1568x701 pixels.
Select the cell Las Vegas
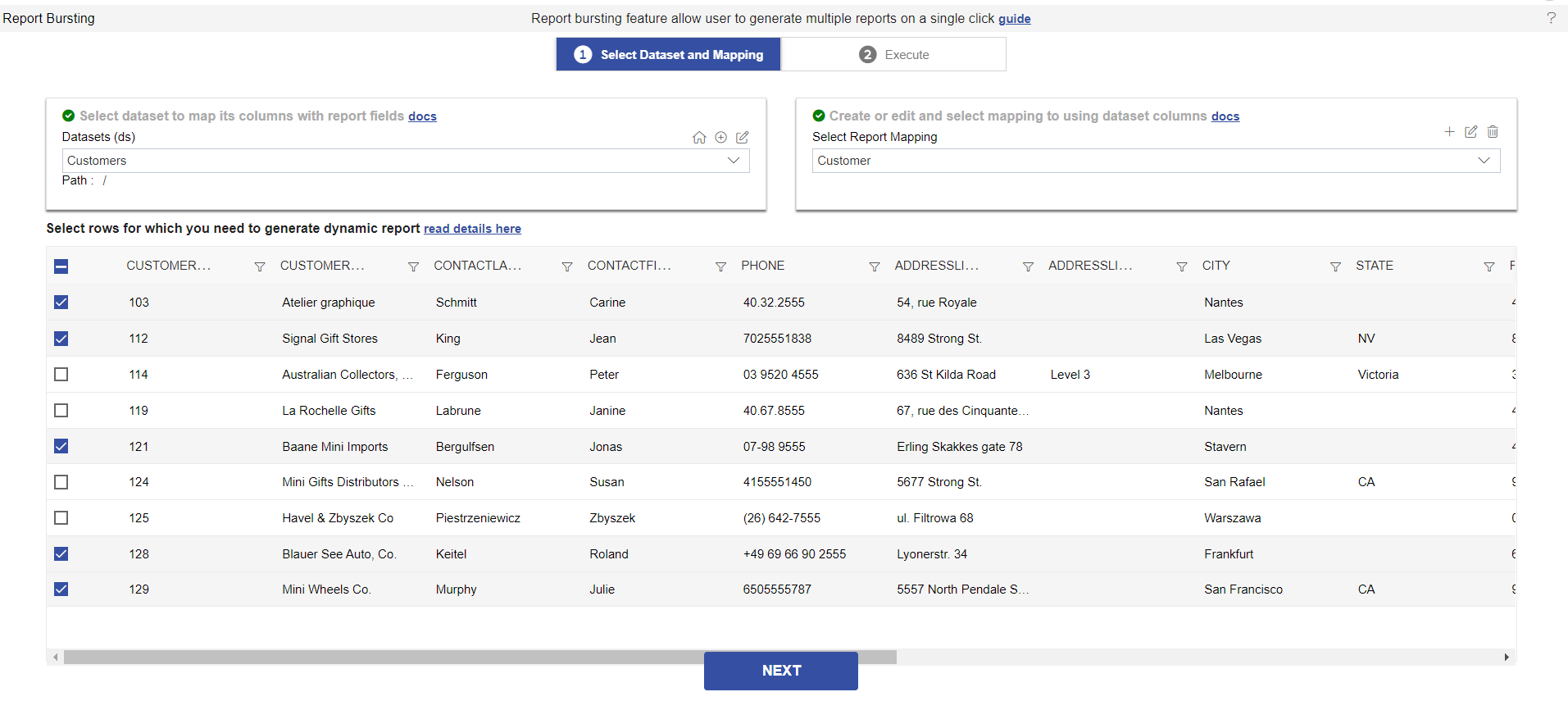click(x=1233, y=339)
